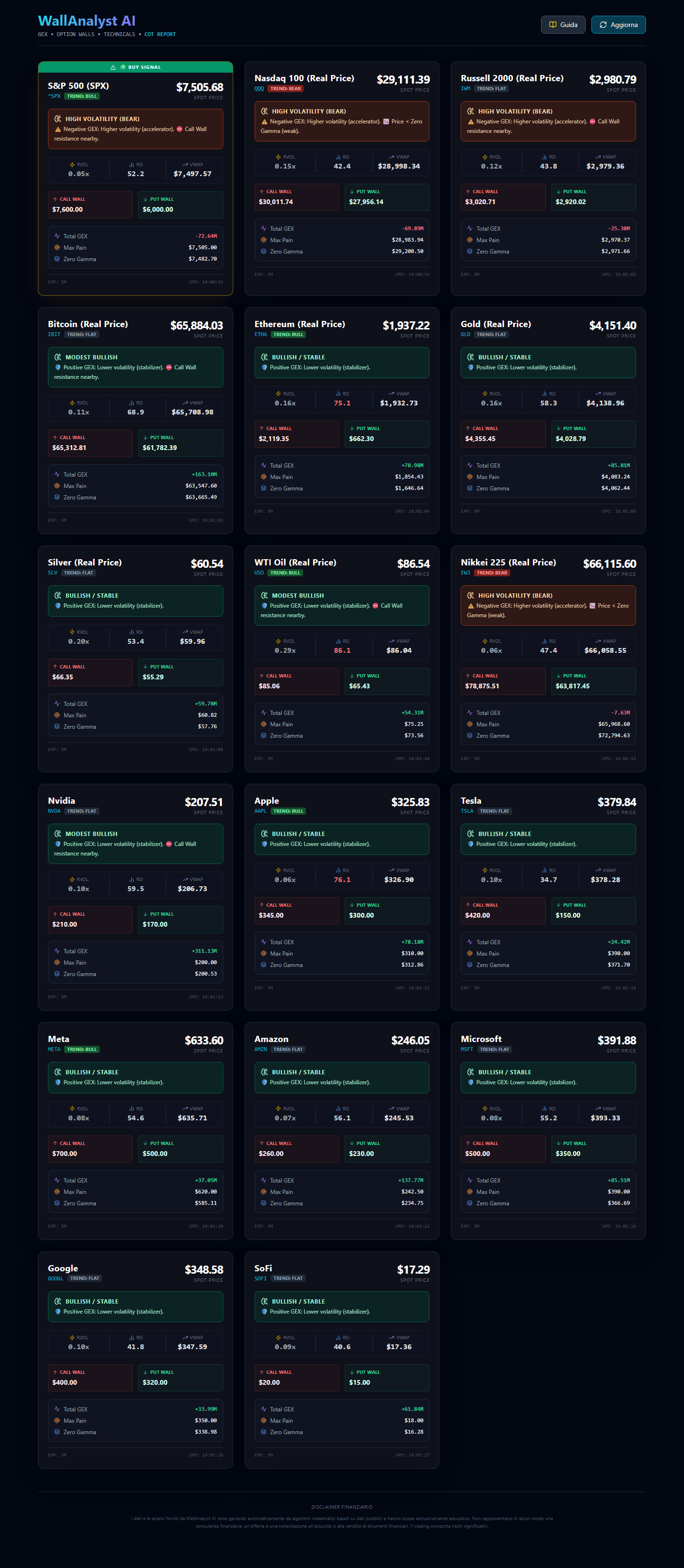The image size is (684, 1568).
Task: Open the Guida help button
Action: click(x=563, y=25)
